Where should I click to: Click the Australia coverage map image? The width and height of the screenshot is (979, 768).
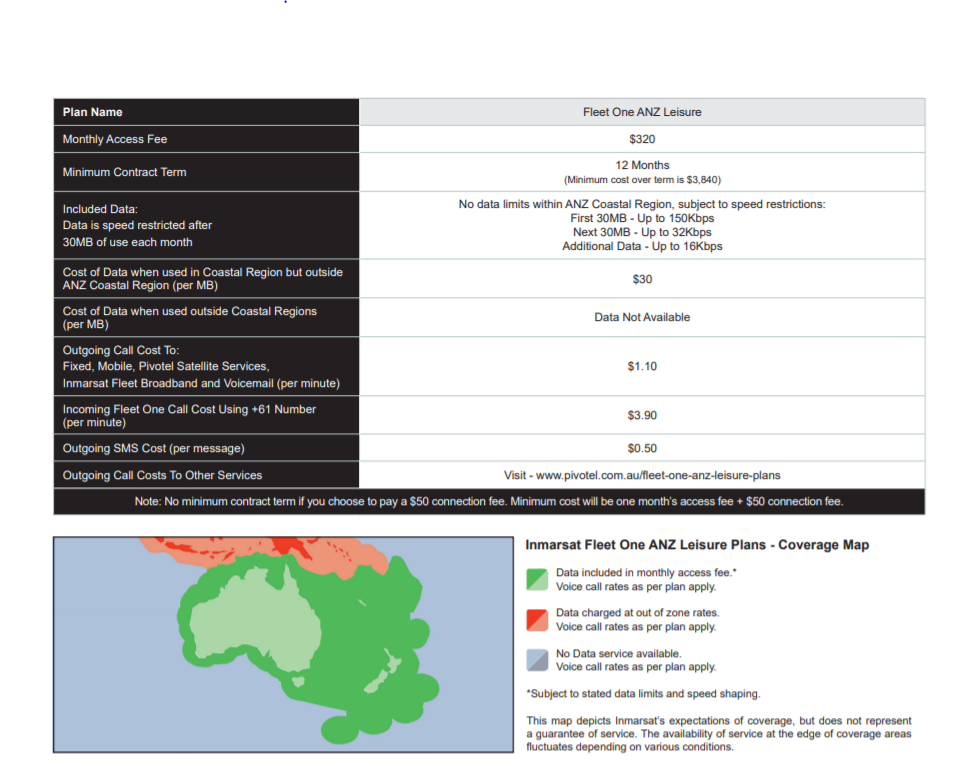(x=283, y=644)
